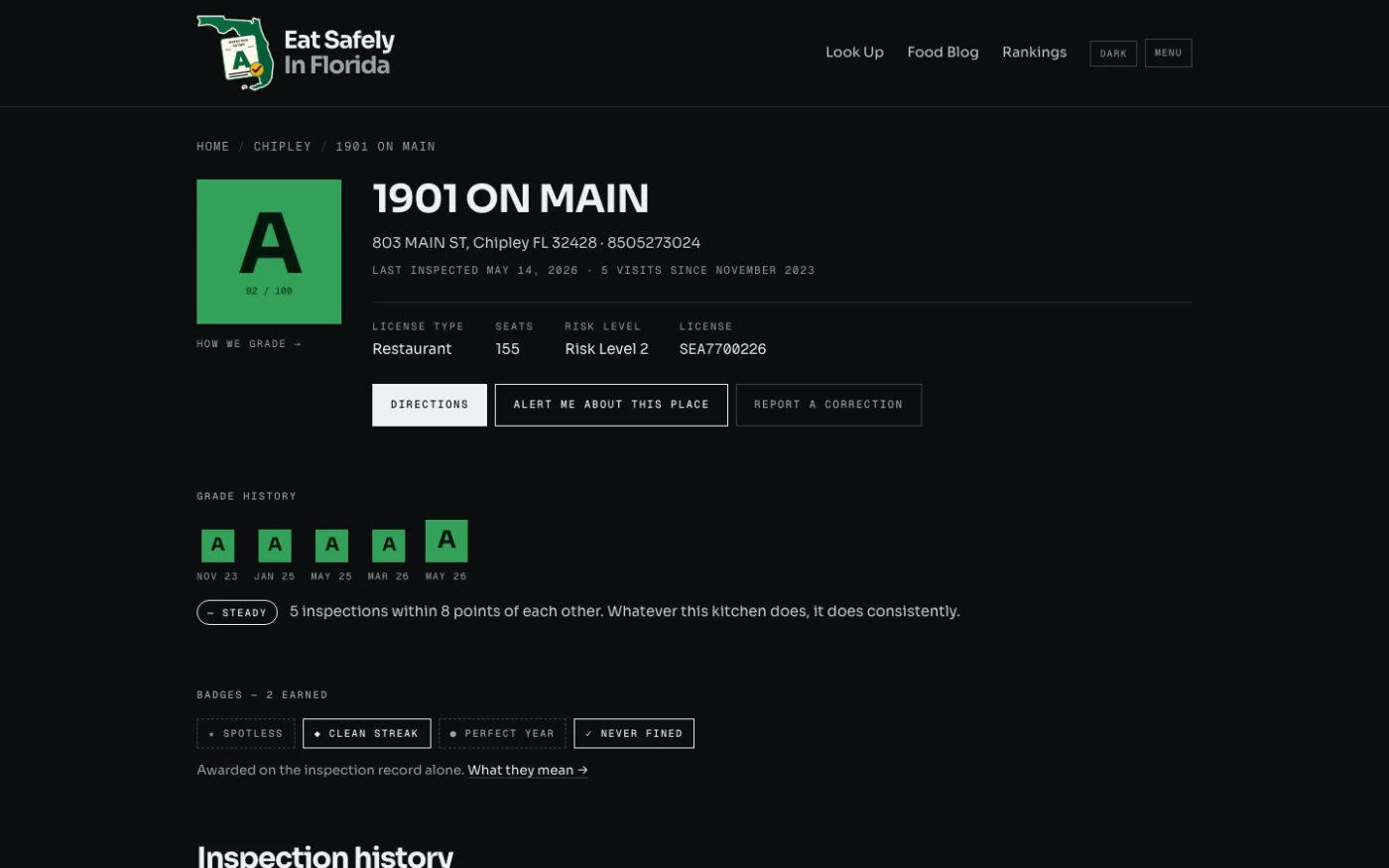1389x868 pixels.
Task: Click the Last Inspected May 14, 2026 line
Action: 475,271
